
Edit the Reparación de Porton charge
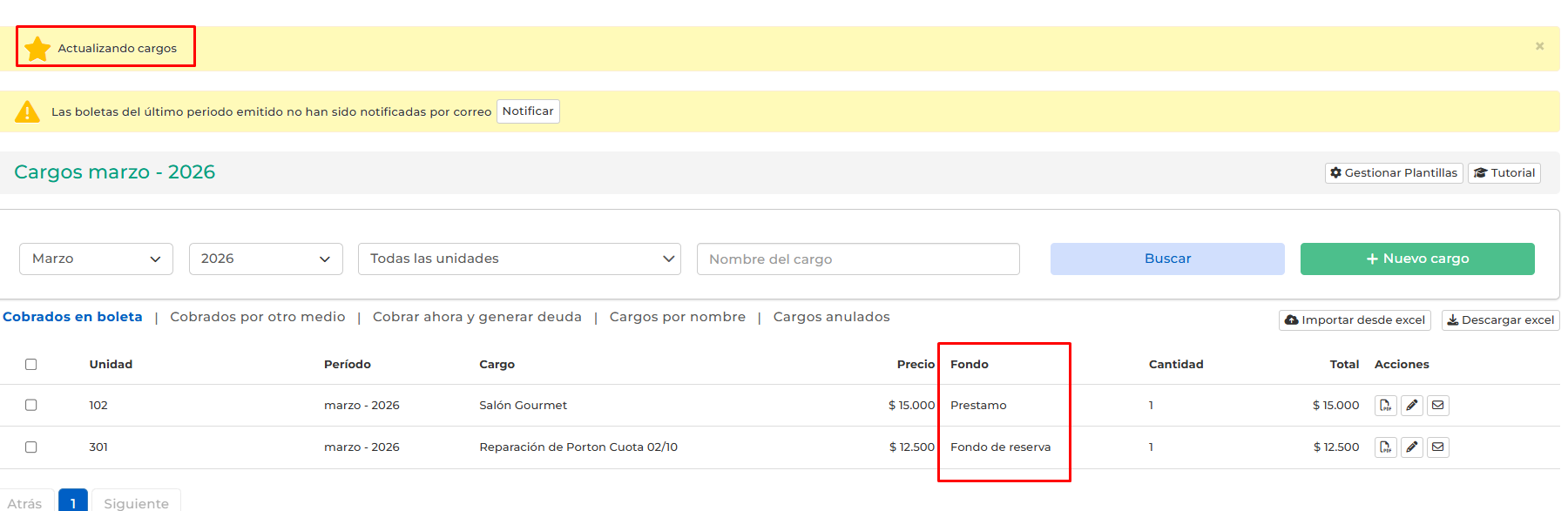pos(1412,447)
